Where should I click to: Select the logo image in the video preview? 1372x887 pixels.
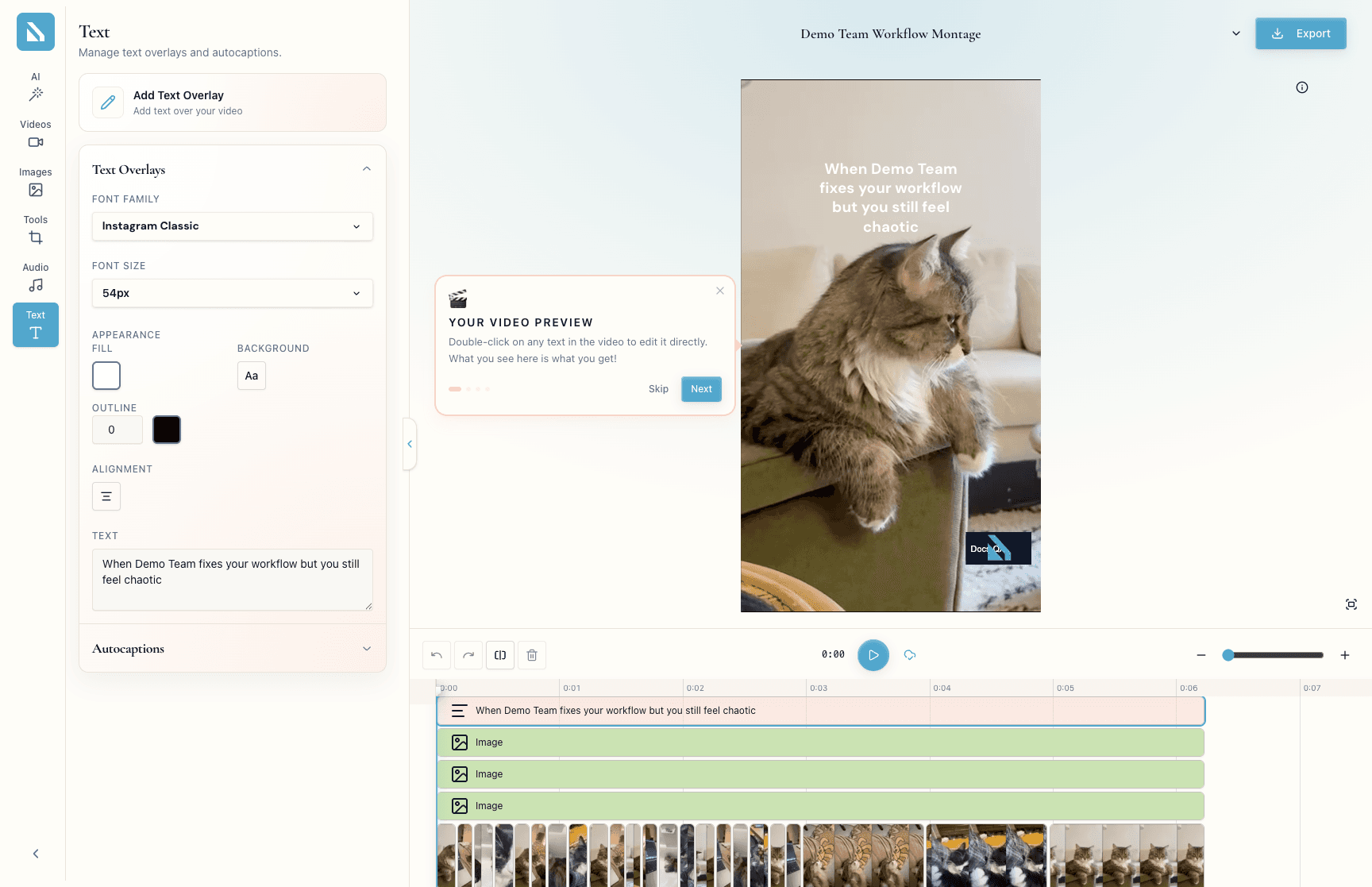click(x=998, y=548)
